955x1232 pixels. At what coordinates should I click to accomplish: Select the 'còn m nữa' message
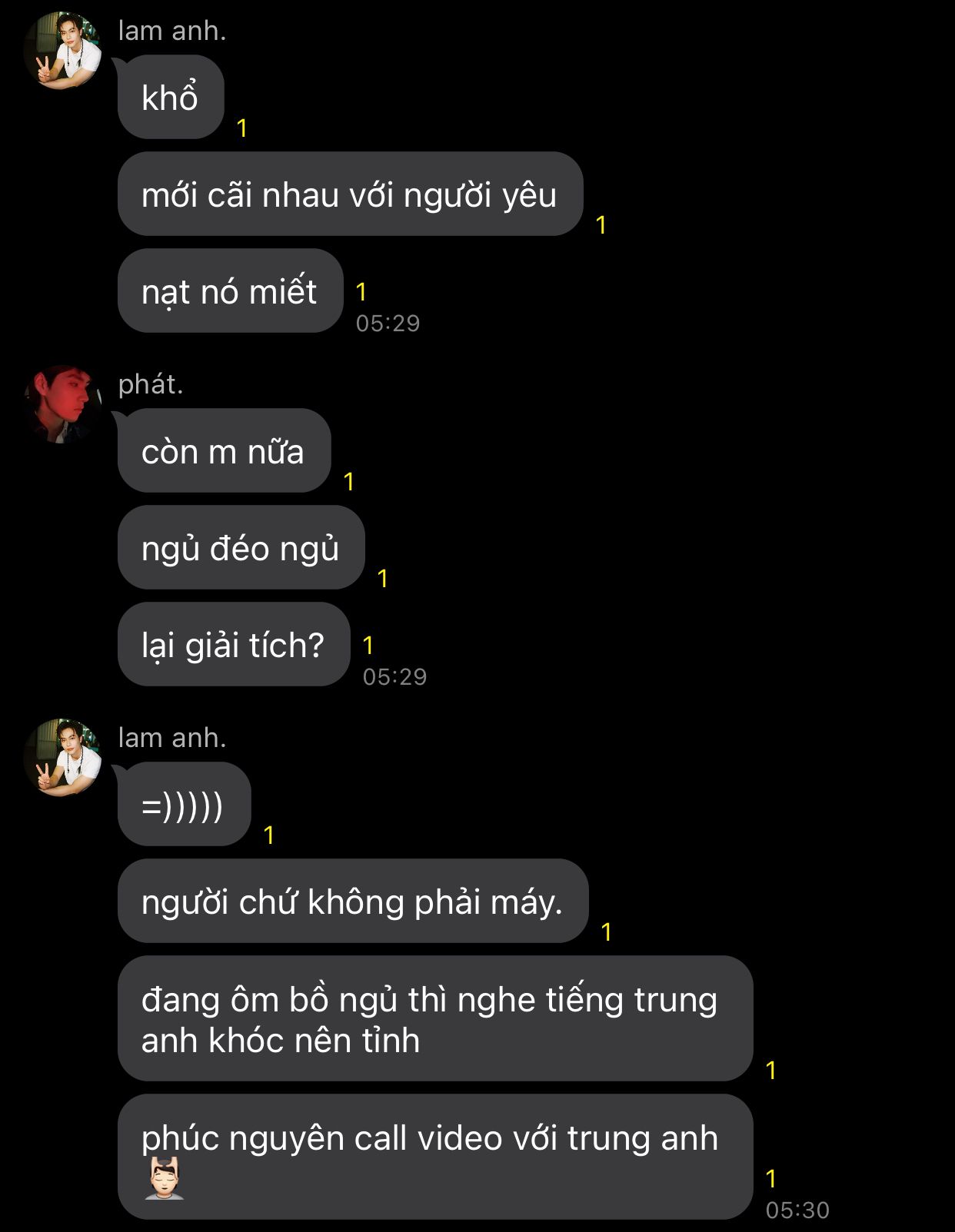tap(224, 451)
